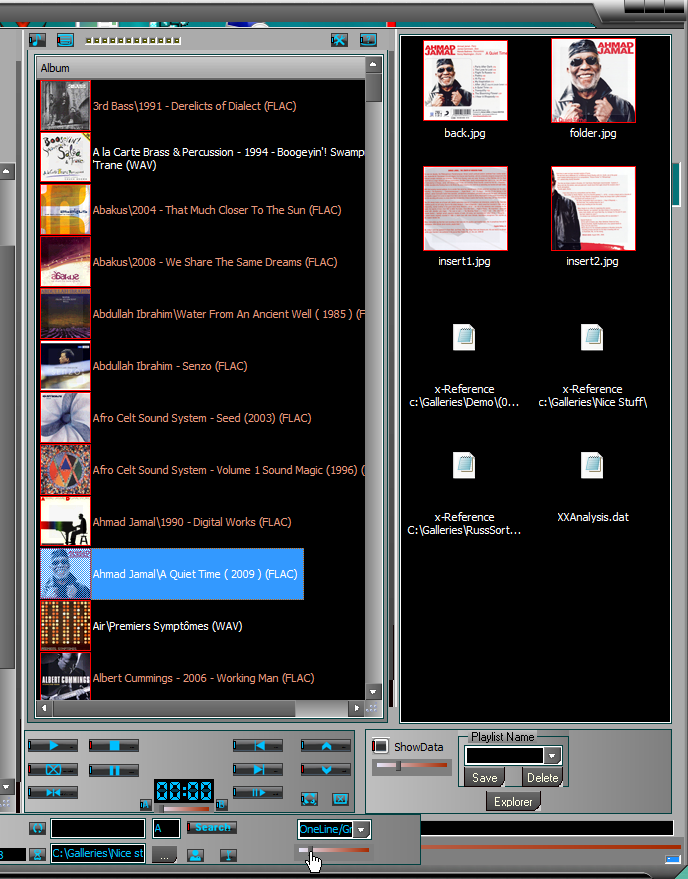Click the album list scroll-up arrow

coord(373,64)
